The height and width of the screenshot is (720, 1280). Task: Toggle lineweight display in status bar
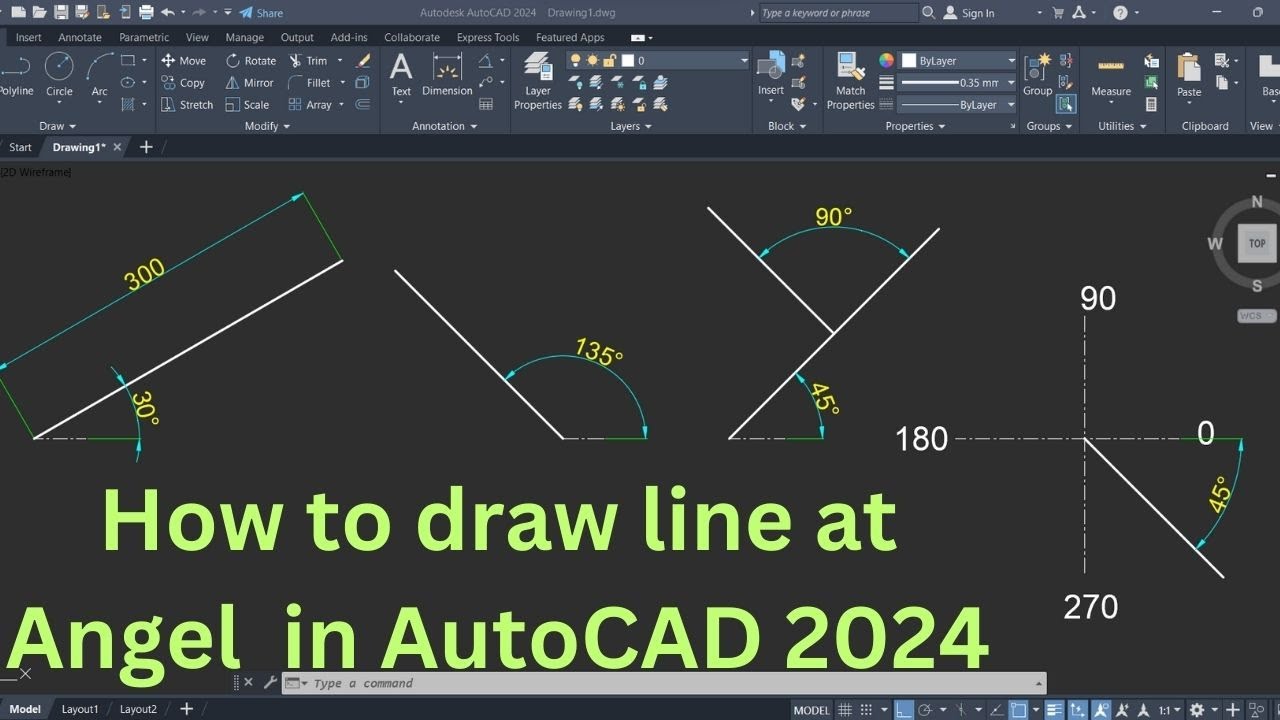[x=1053, y=710]
